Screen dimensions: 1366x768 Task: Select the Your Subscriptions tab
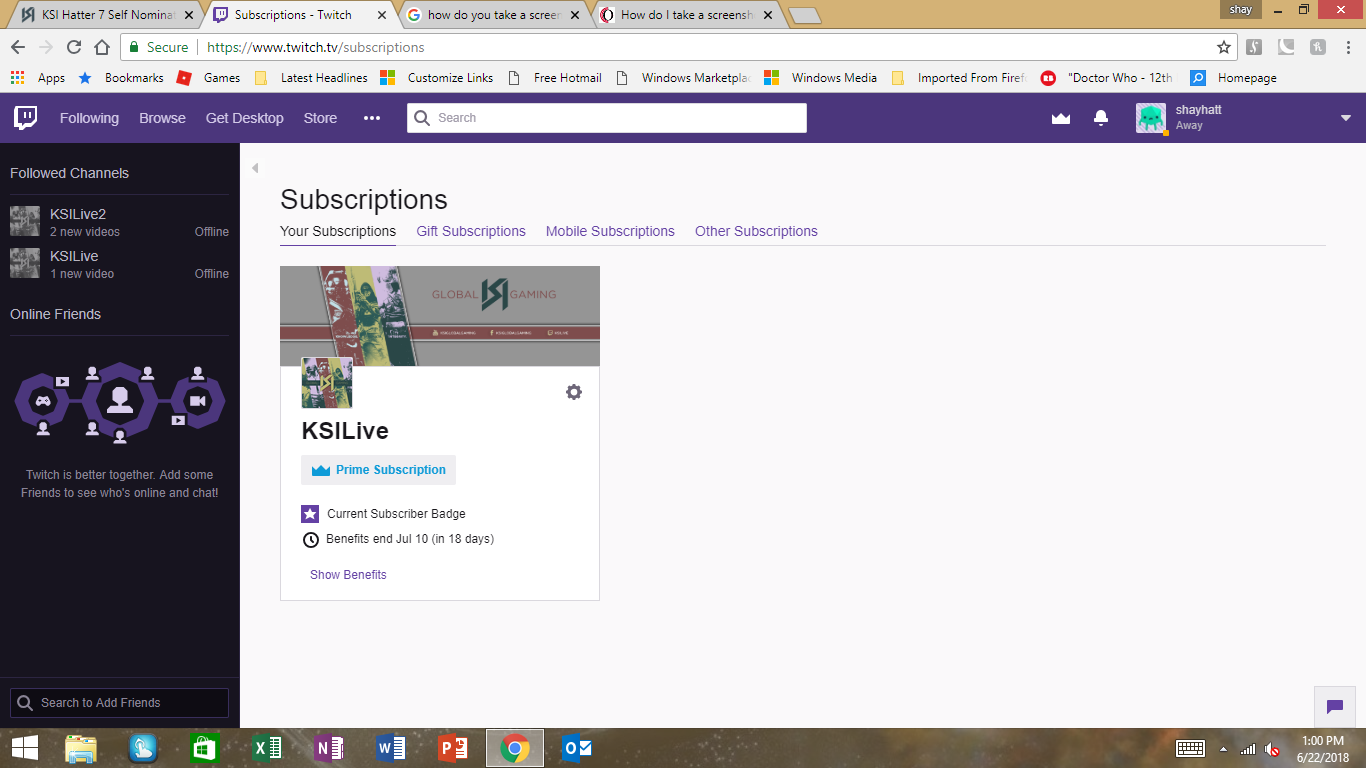click(x=338, y=231)
